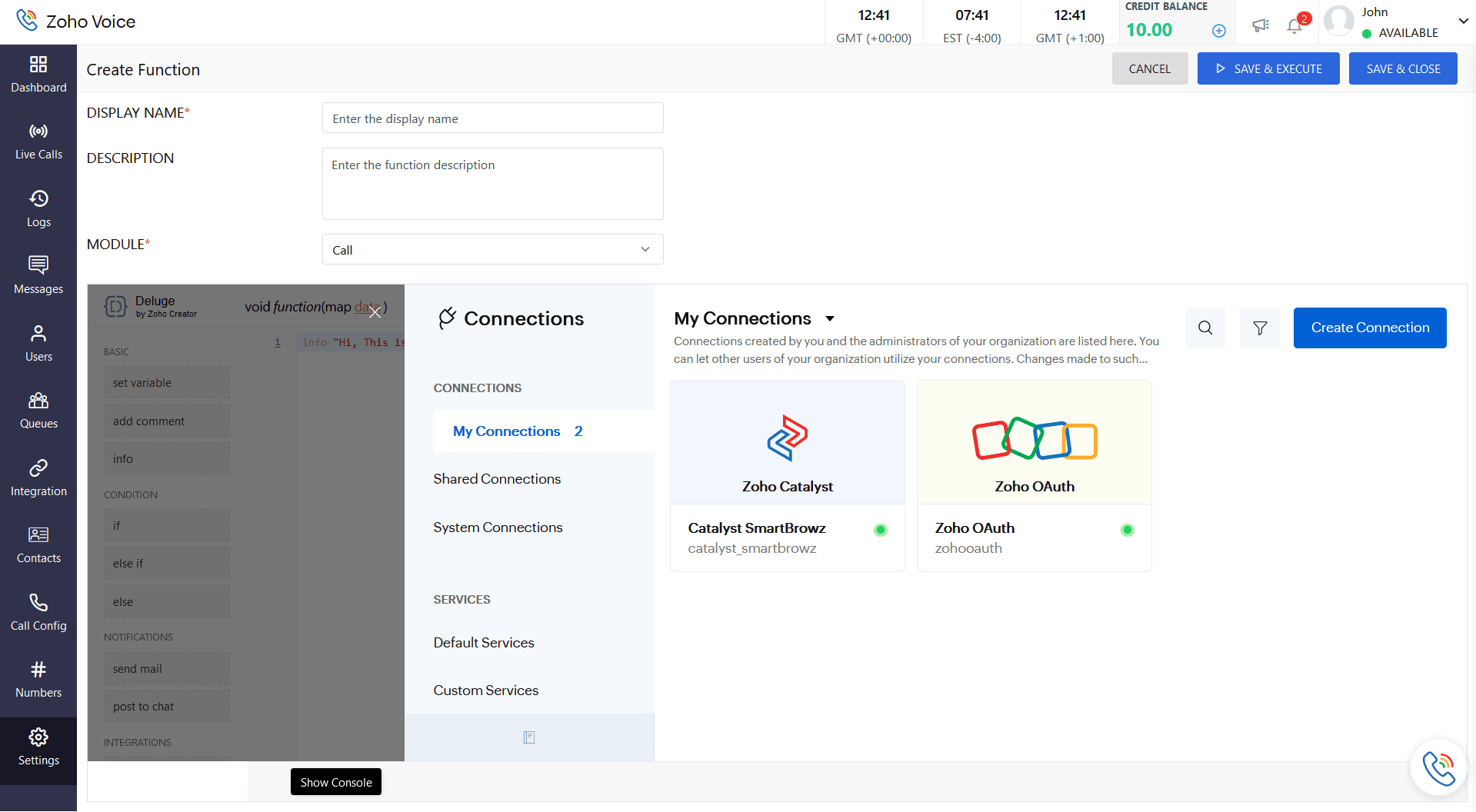Open the floating phone dialer icon

coord(1437,767)
